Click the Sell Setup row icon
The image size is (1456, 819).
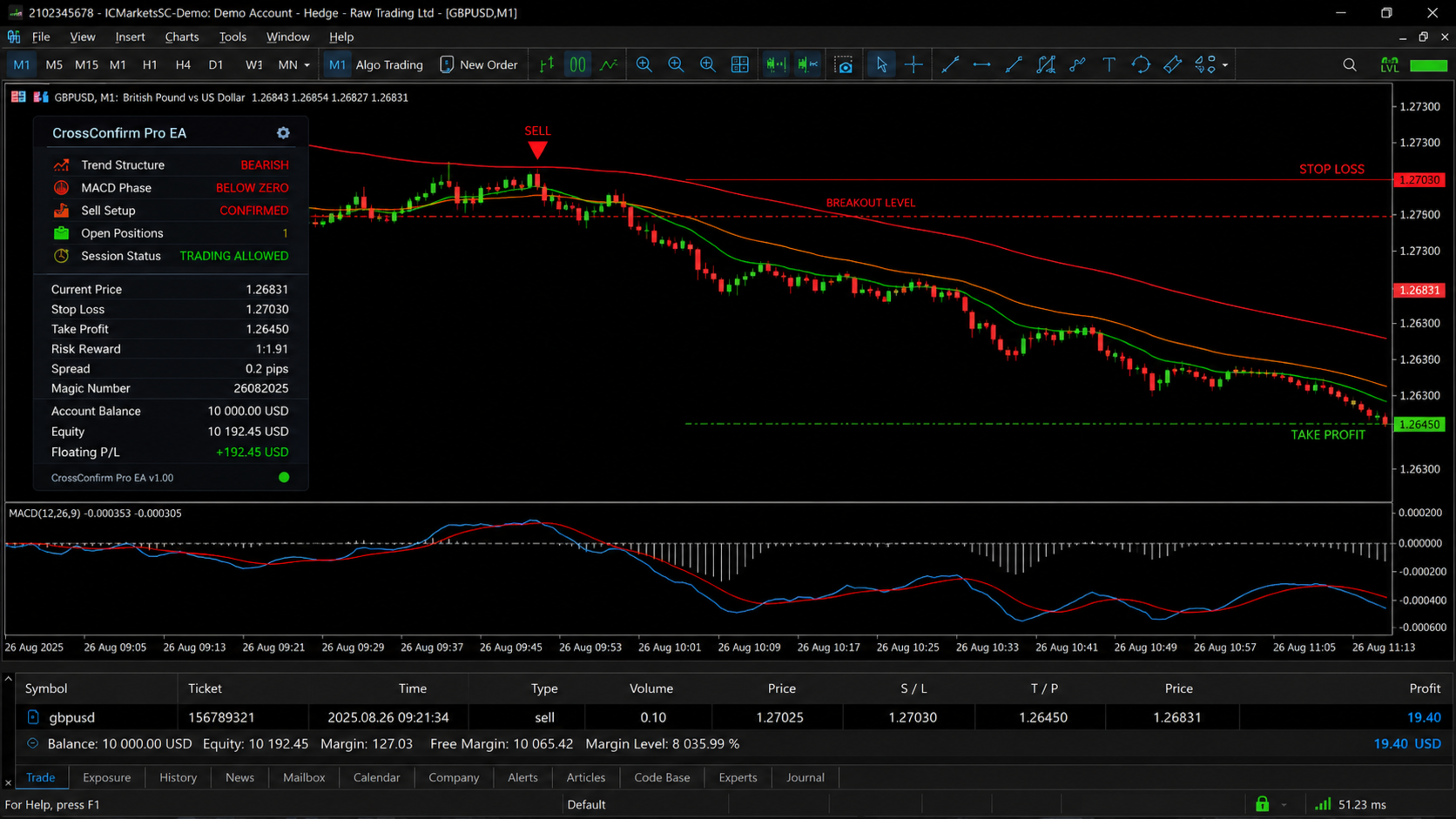[61, 210]
